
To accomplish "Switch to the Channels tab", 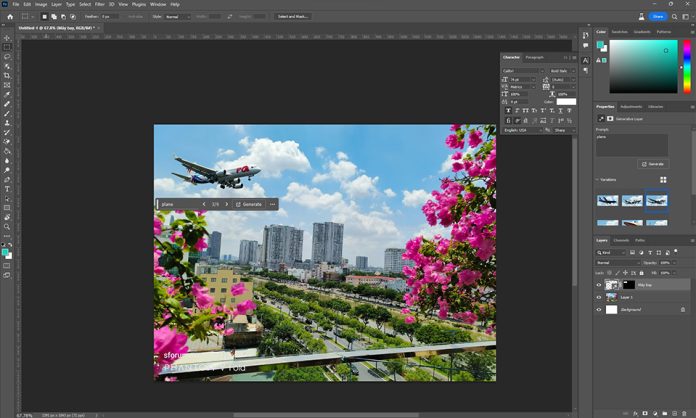I will click(621, 240).
